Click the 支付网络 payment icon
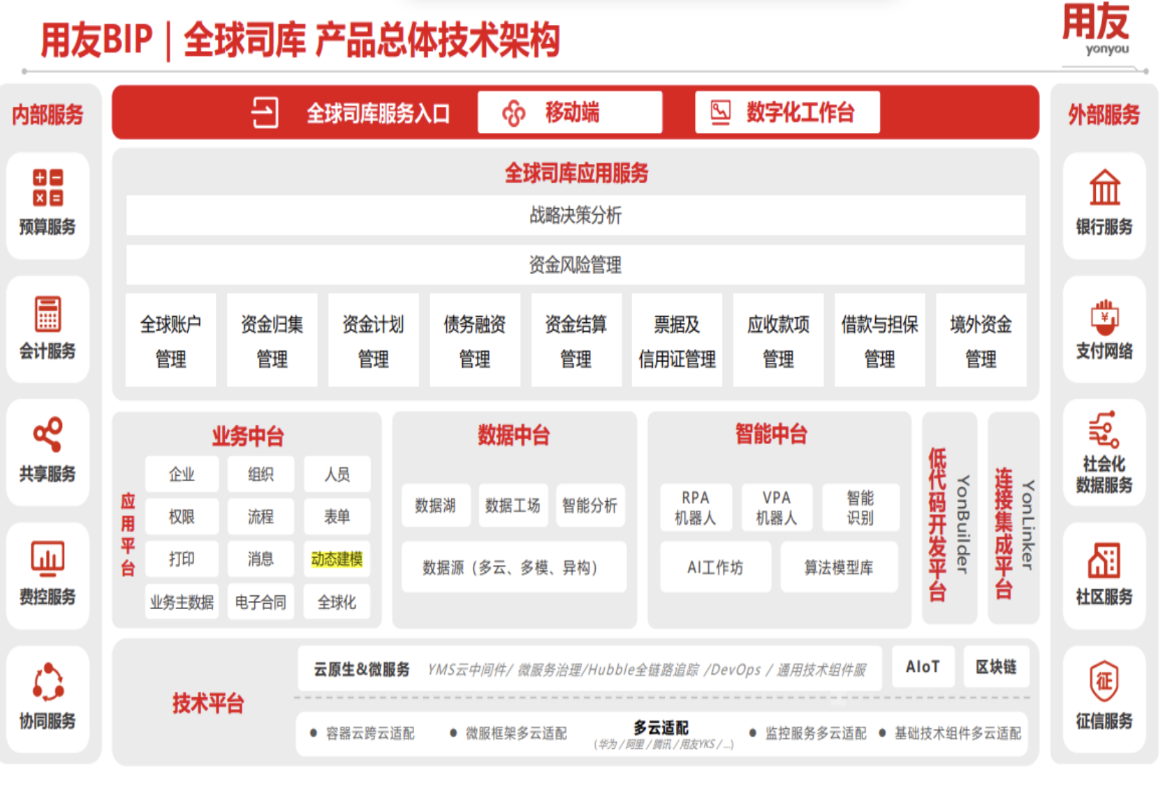Viewport: 1166px width, 786px height. 1104,317
